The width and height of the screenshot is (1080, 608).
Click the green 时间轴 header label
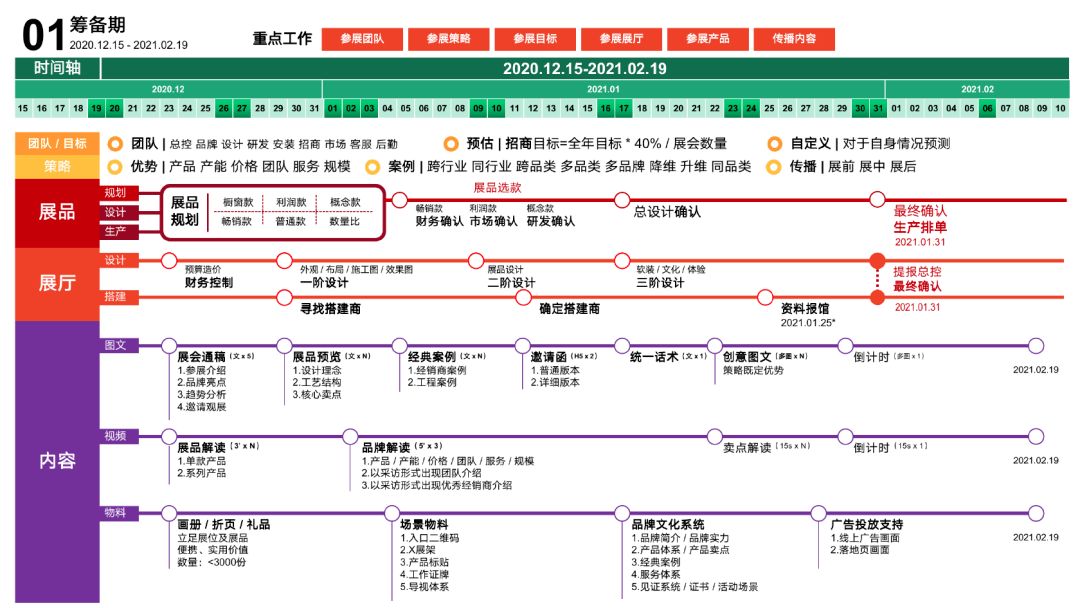(57, 69)
